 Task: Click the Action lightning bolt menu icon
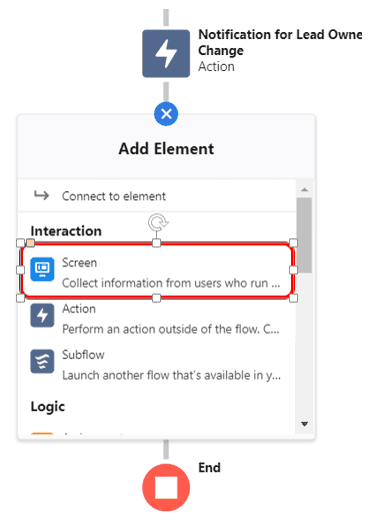point(42,315)
